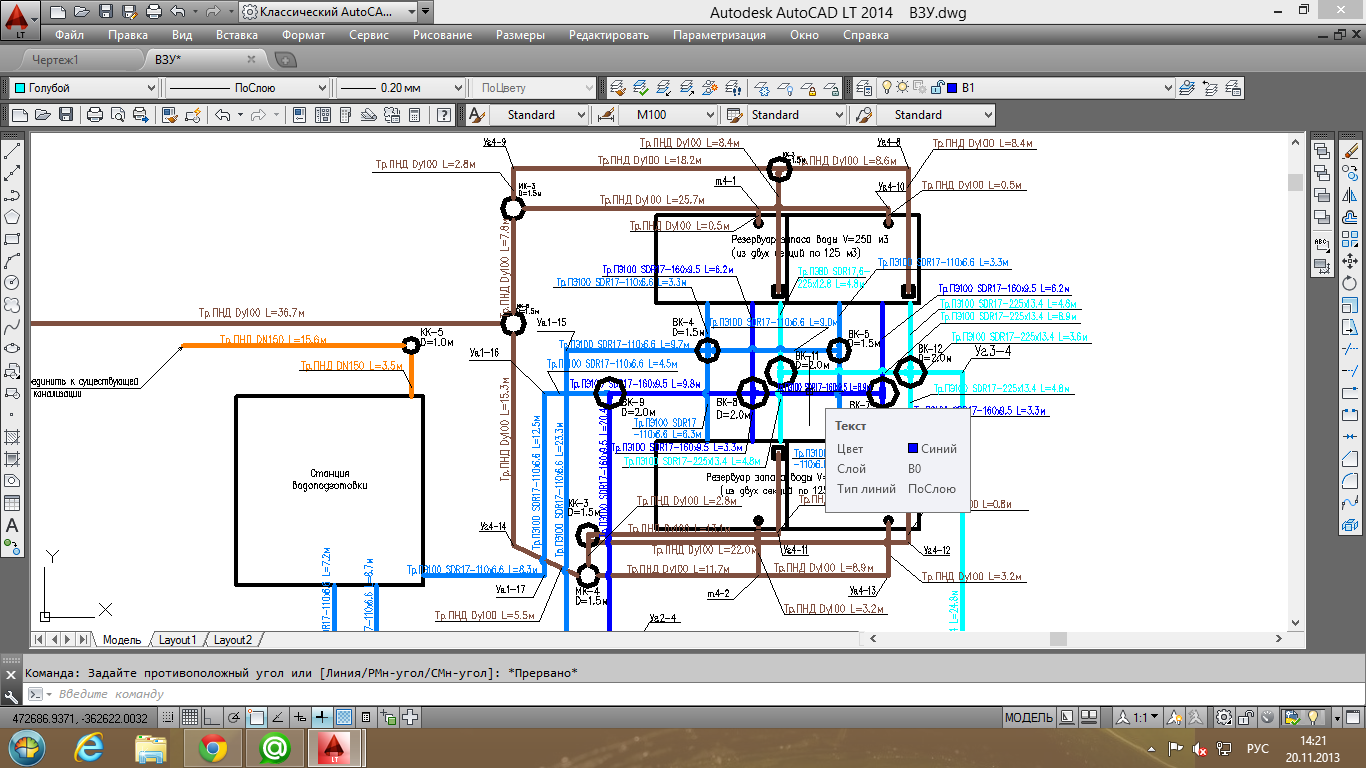Click the Plot Preview icon

click(x=118, y=115)
